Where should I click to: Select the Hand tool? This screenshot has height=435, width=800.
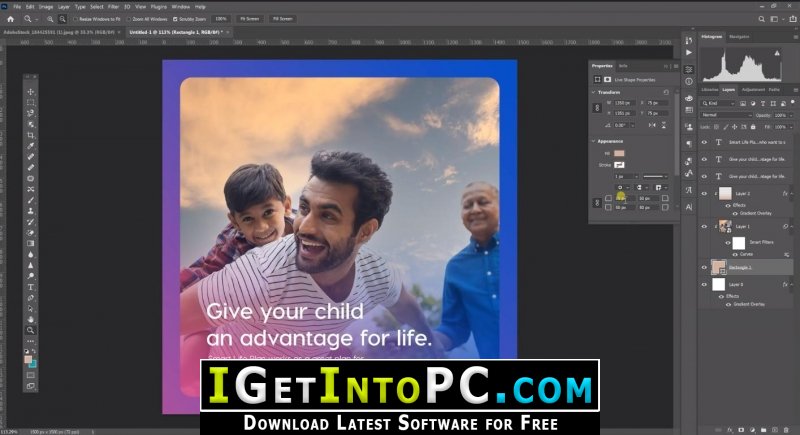pyautogui.click(x=31, y=319)
